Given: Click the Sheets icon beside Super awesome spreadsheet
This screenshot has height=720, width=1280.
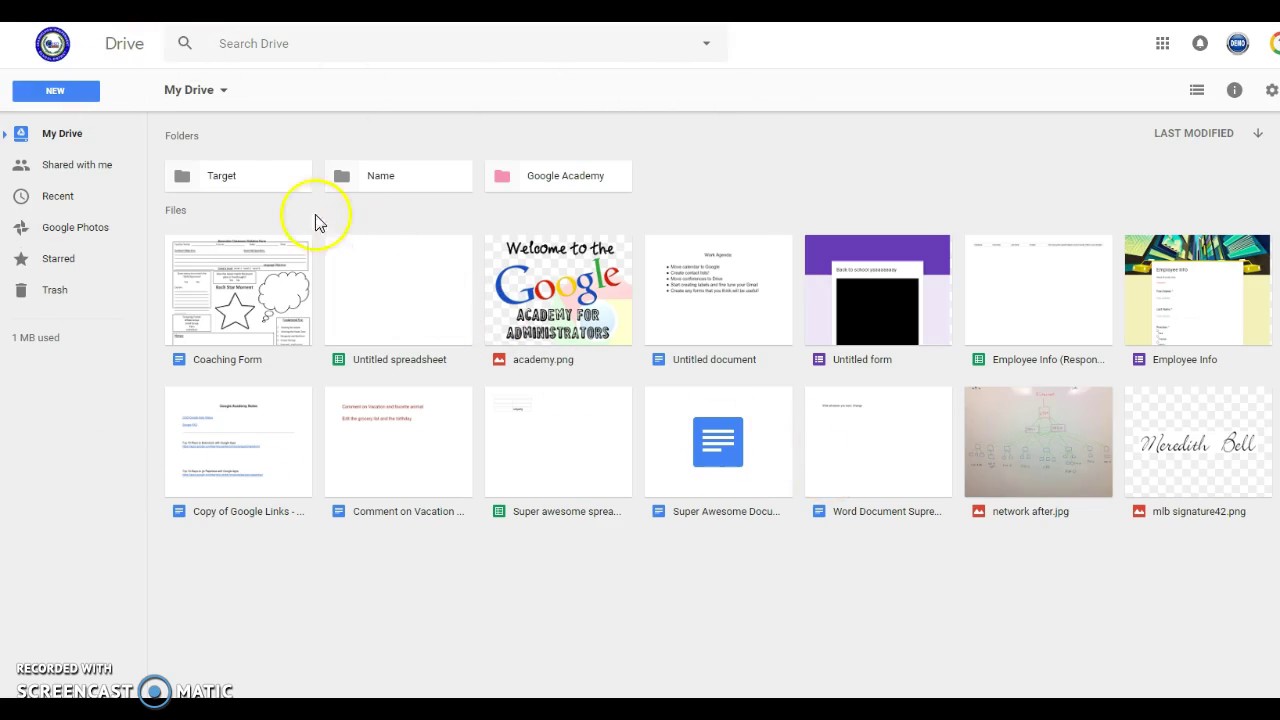Looking at the screenshot, I should [x=499, y=511].
